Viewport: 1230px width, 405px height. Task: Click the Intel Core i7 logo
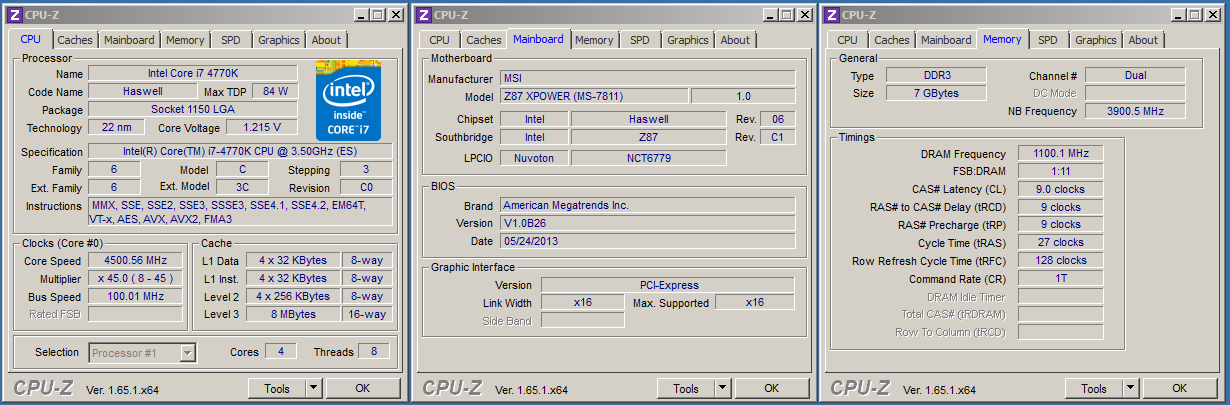tap(348, 100)
